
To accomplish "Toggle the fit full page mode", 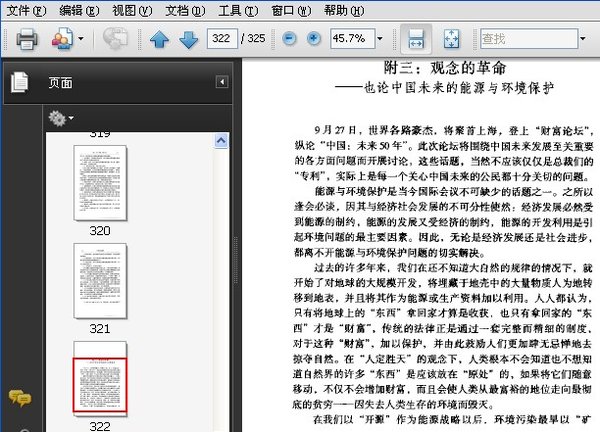I will point(449,39).
